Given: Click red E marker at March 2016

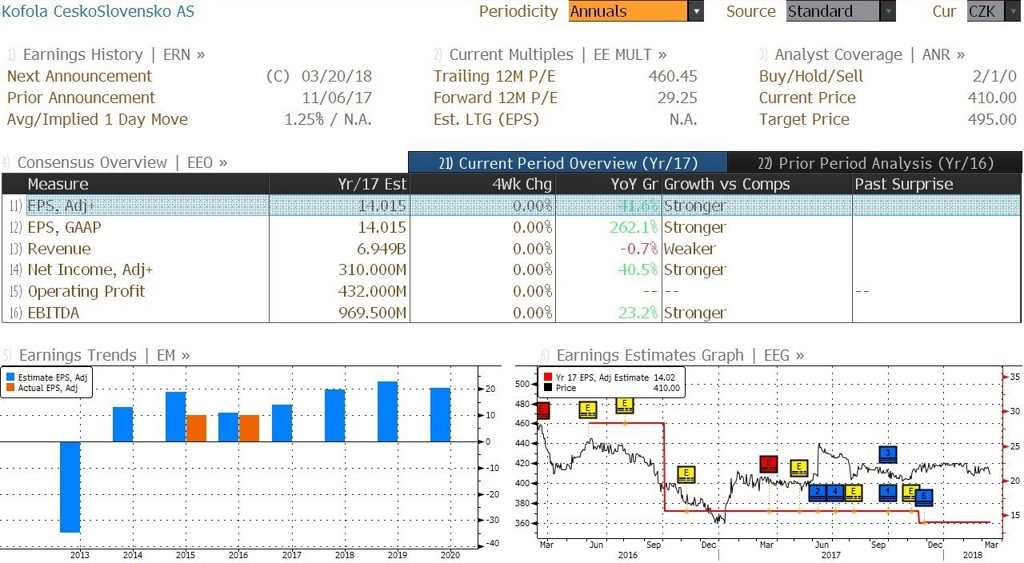Looking at the screenshot, I should point(543,410).
